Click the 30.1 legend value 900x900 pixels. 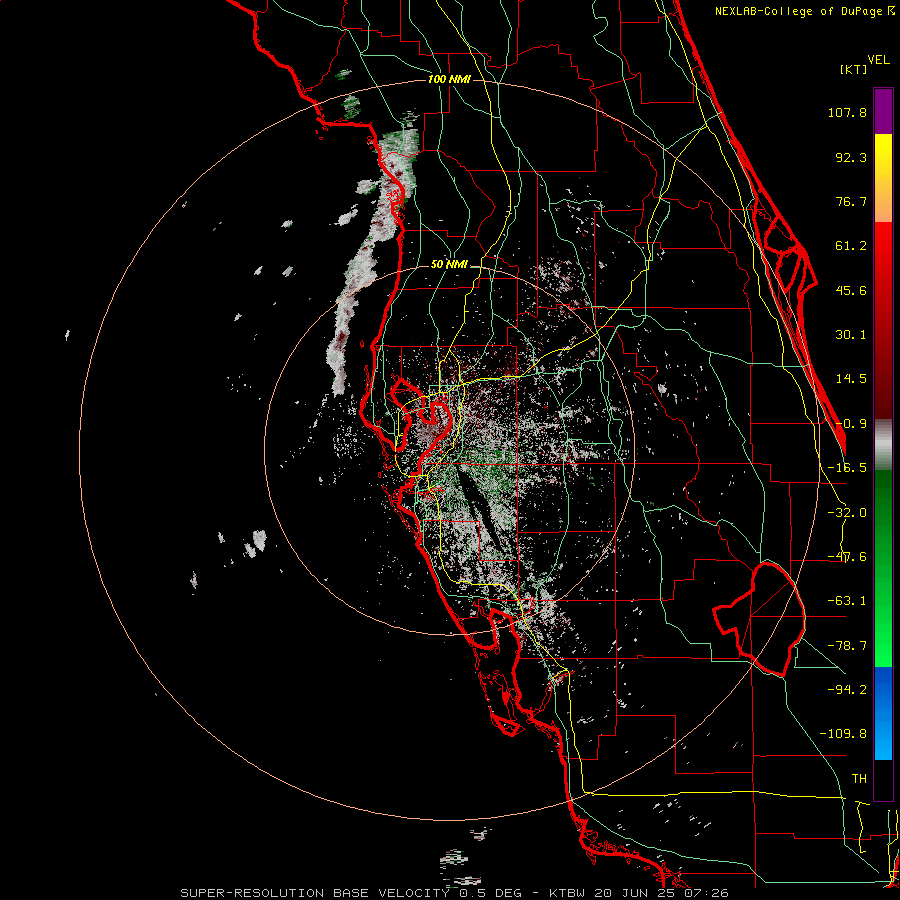(851, 335)
